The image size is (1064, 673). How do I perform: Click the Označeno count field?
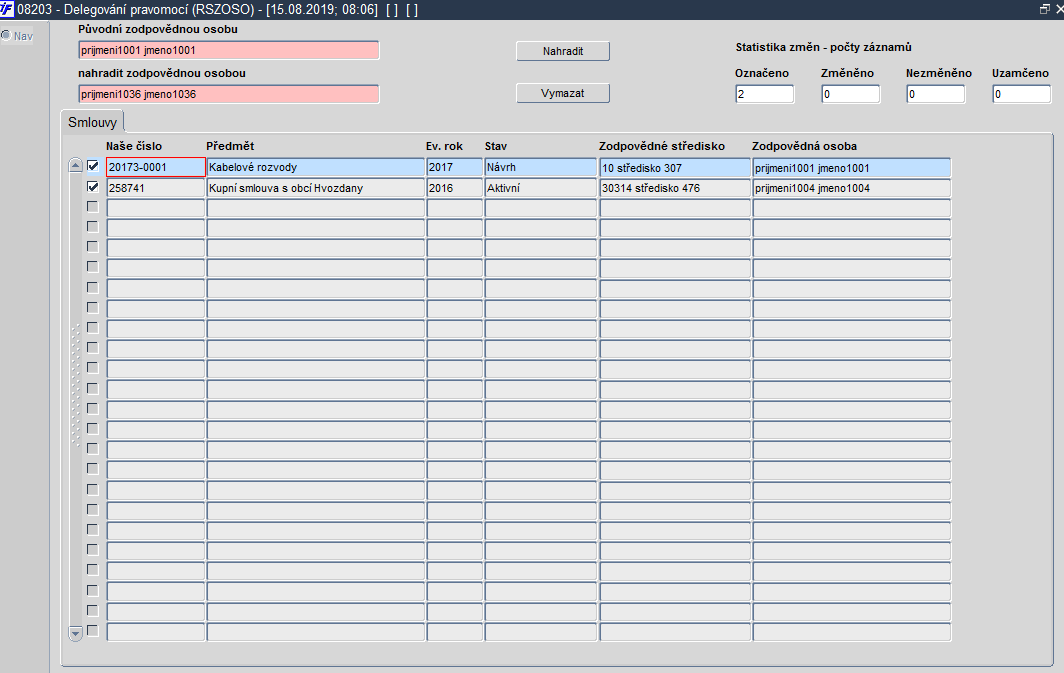[764, 94]
